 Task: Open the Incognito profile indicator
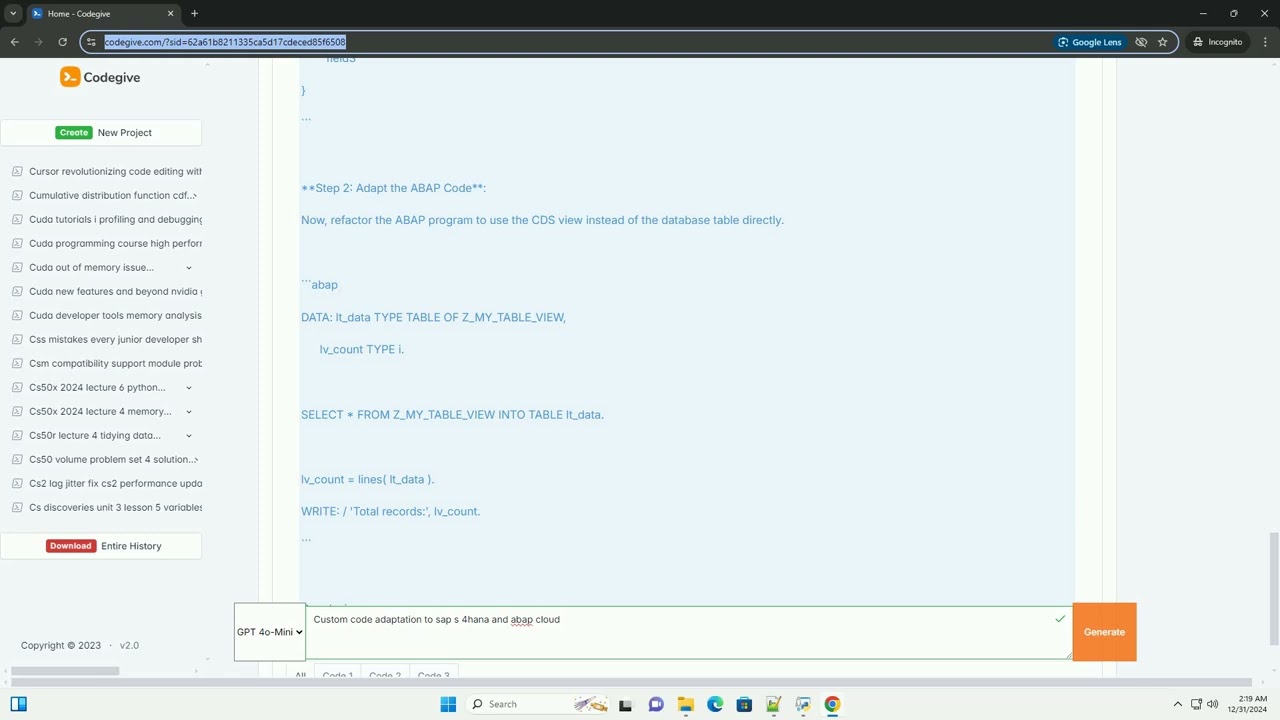[x=1218, y=42]
